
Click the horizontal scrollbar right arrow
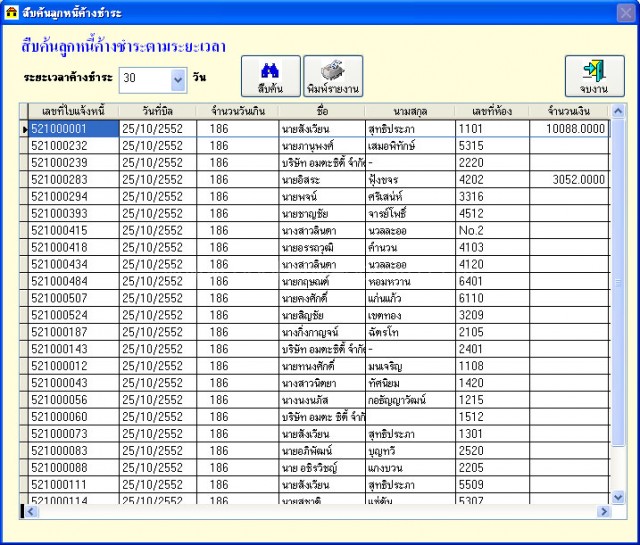pos(604,512)
